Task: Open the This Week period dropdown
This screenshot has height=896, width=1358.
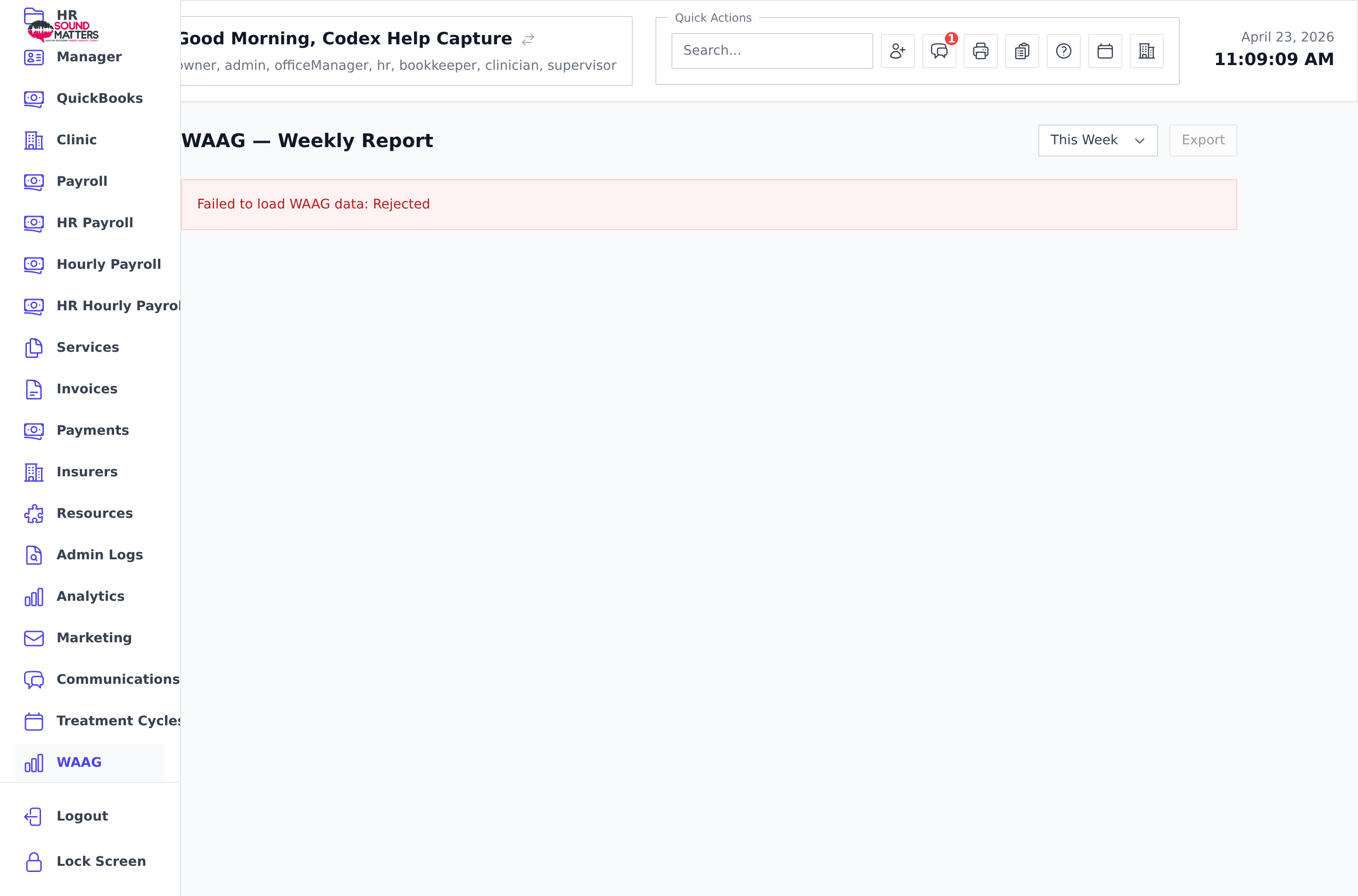Action: 1098,140
